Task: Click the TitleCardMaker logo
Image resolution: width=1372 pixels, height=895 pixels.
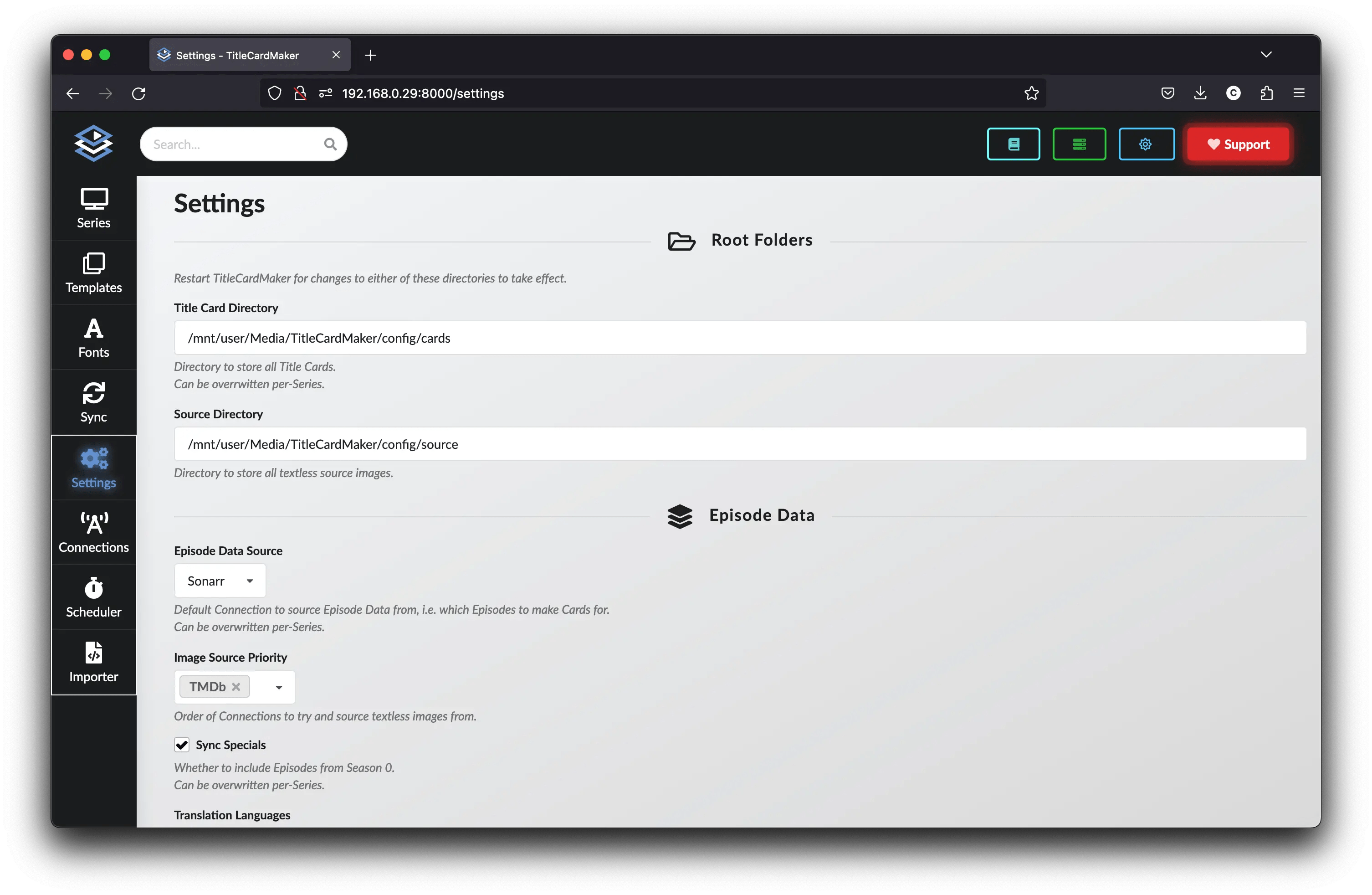Action: [93, 144]
